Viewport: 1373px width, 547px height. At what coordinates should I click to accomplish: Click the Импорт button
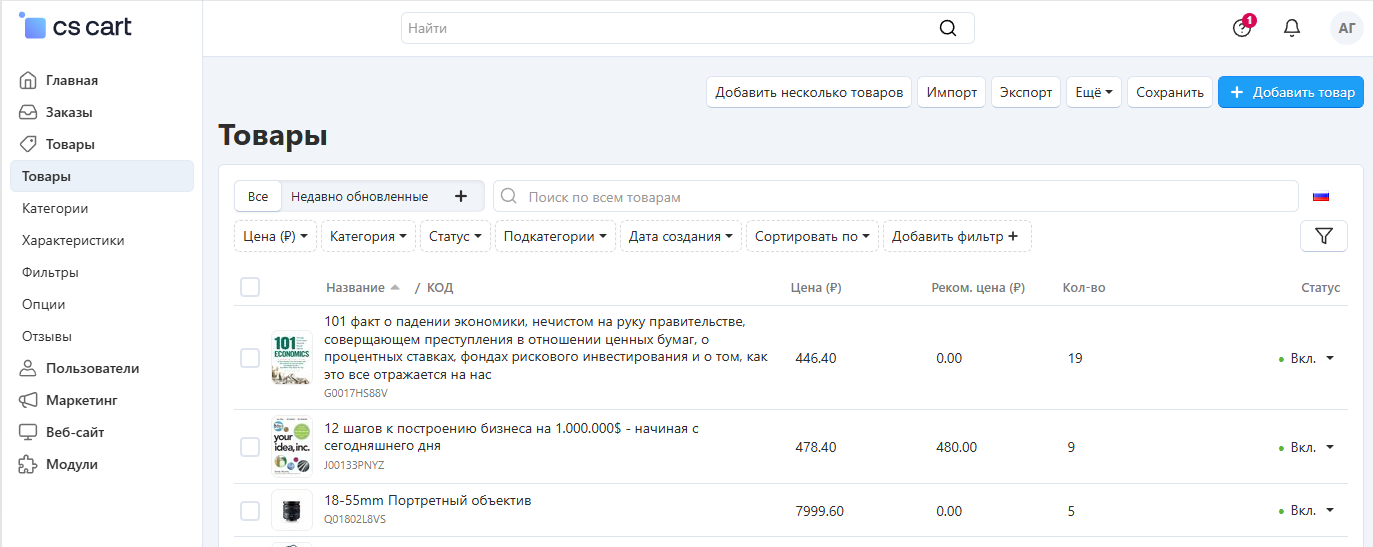click(x=952, y=92)
